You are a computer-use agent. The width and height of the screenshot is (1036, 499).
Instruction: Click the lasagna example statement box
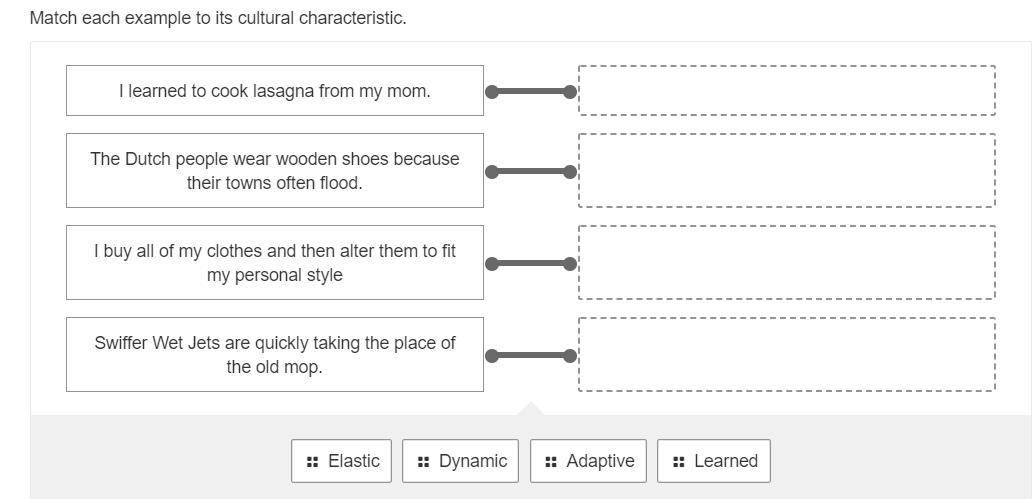[x=275, y=91]
